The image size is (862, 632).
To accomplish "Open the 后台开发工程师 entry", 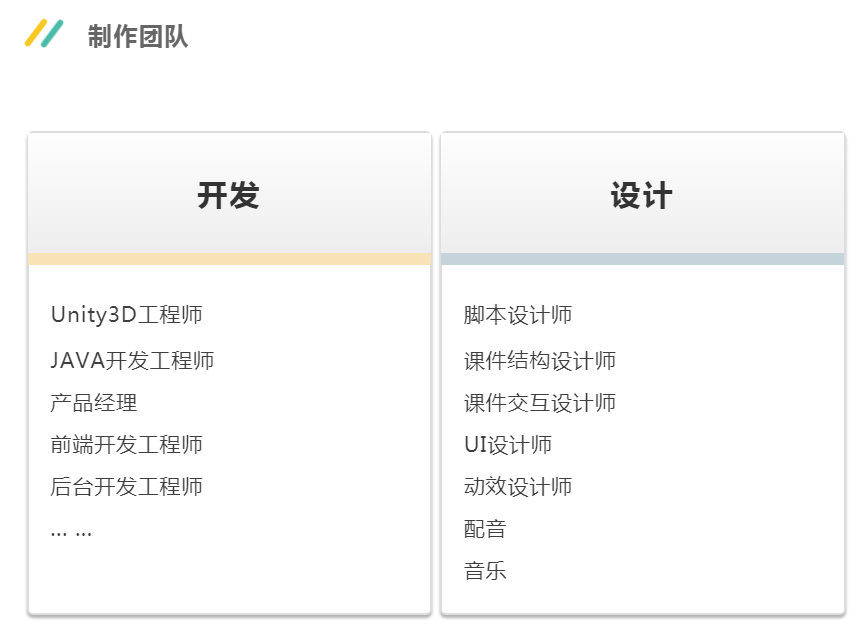I will click(127, 487).
